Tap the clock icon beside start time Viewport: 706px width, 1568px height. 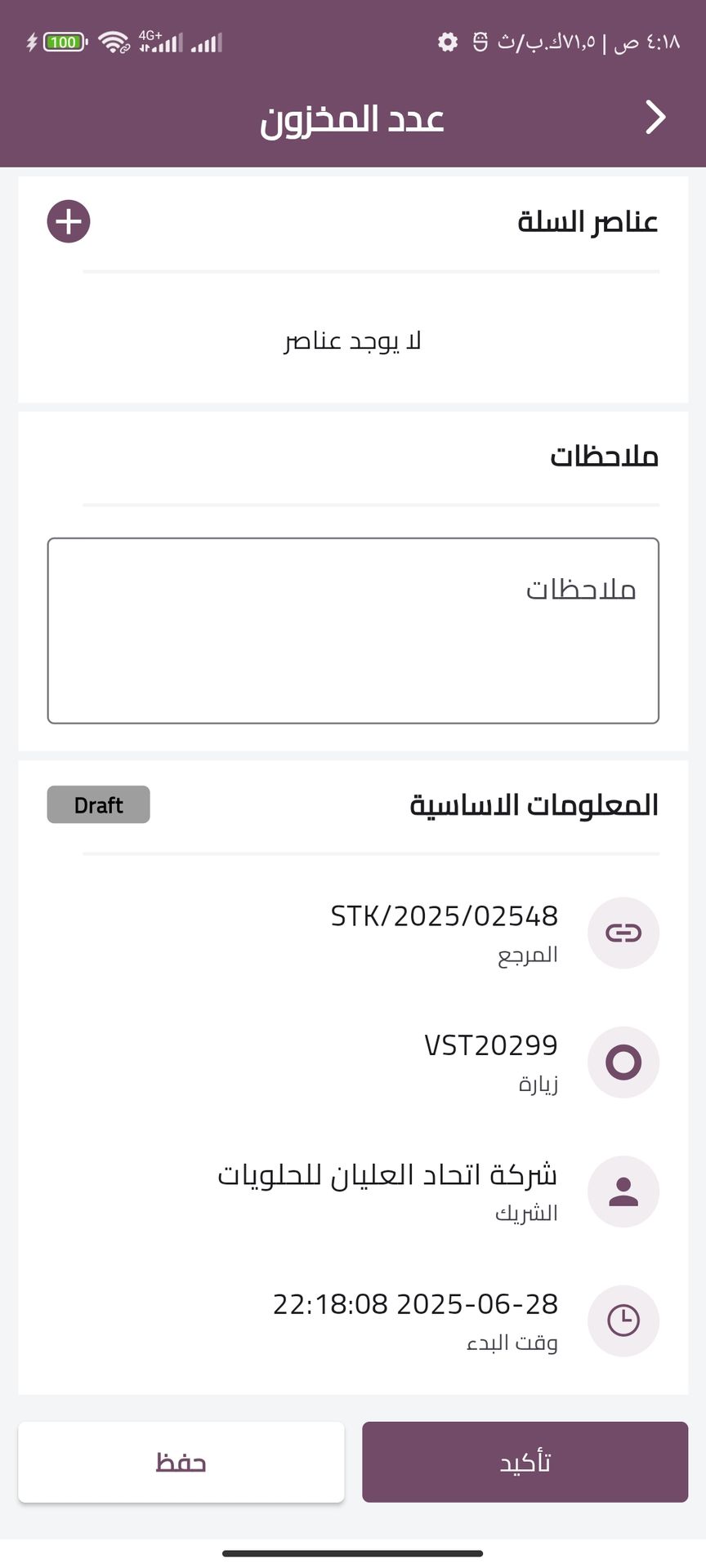click(x=623, y=1321)
